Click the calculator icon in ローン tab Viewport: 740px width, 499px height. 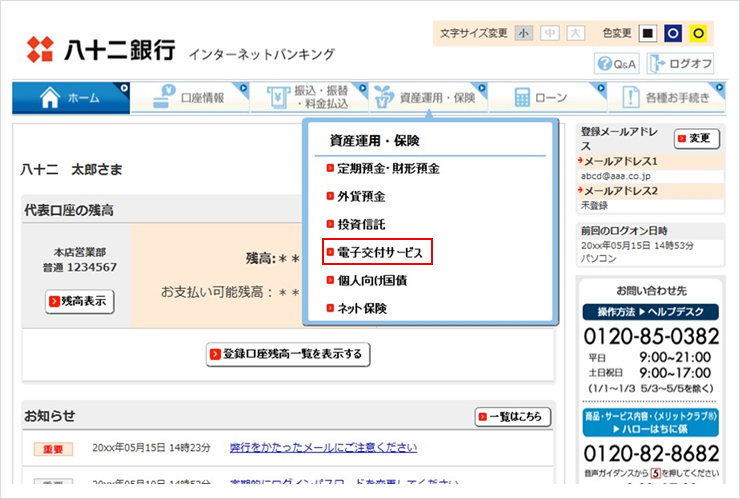coord(522,98)
